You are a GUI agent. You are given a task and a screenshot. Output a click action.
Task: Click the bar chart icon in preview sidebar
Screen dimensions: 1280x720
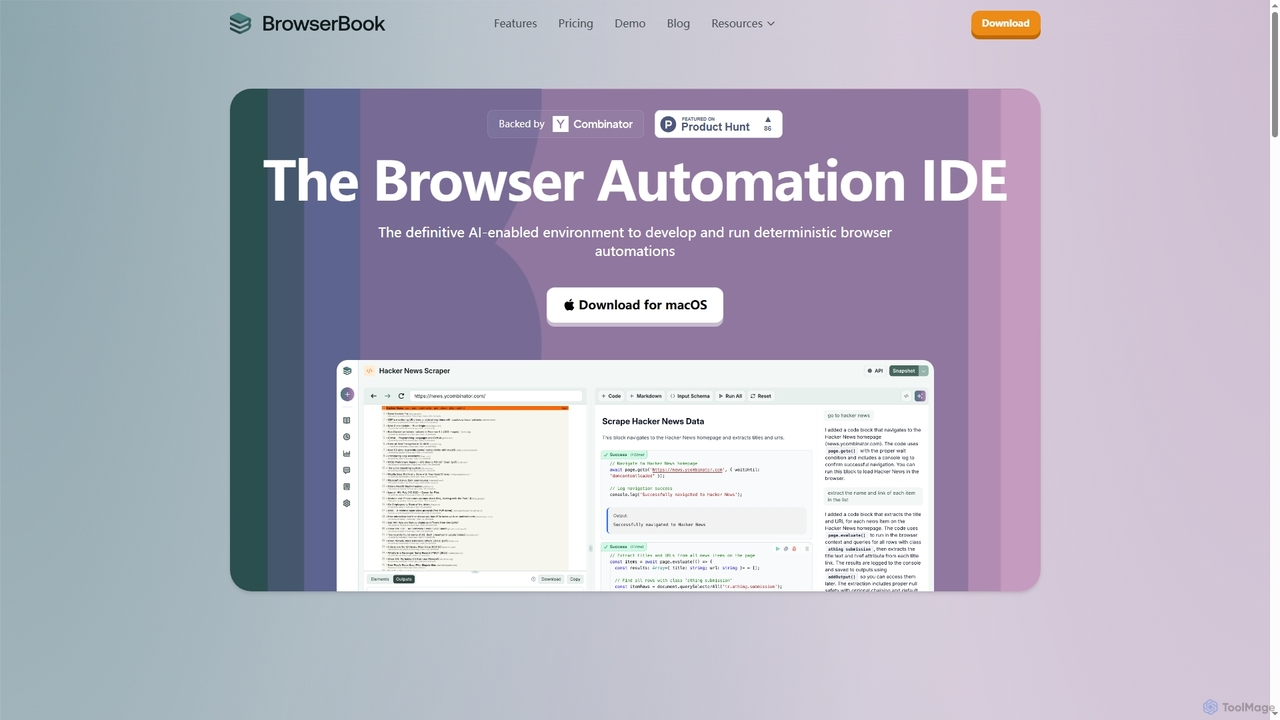pyautogui.click(x=347, y=454)
